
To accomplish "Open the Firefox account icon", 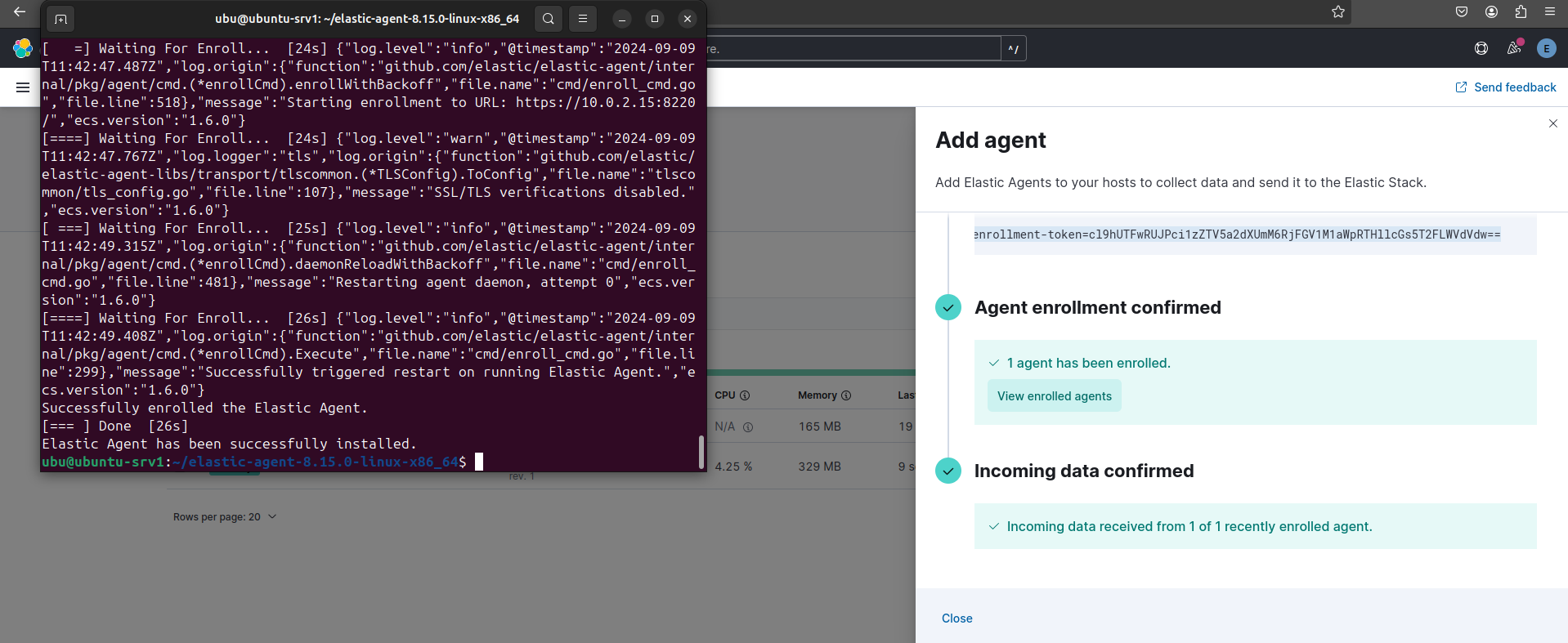I will tap(1491, 11).
